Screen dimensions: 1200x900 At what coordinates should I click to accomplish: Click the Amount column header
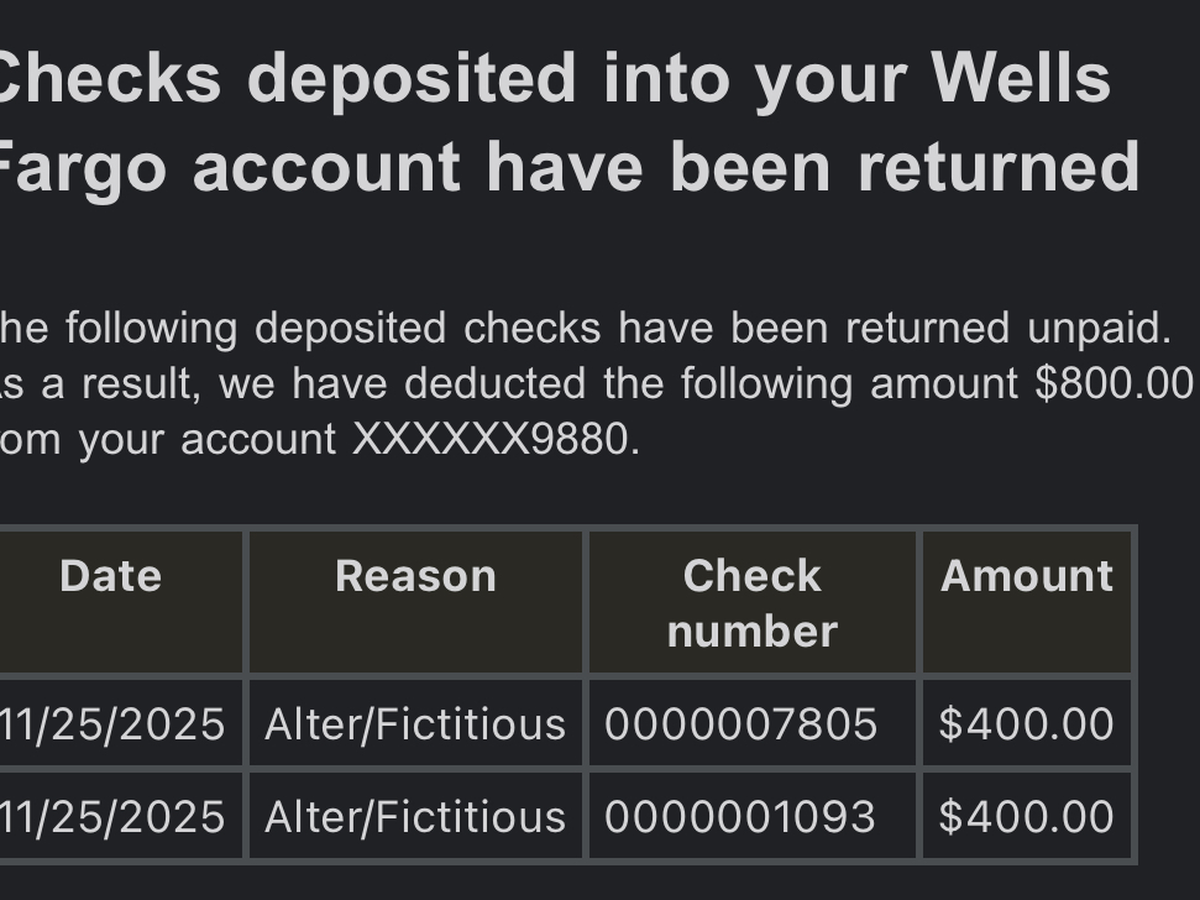click(1026, 576)
